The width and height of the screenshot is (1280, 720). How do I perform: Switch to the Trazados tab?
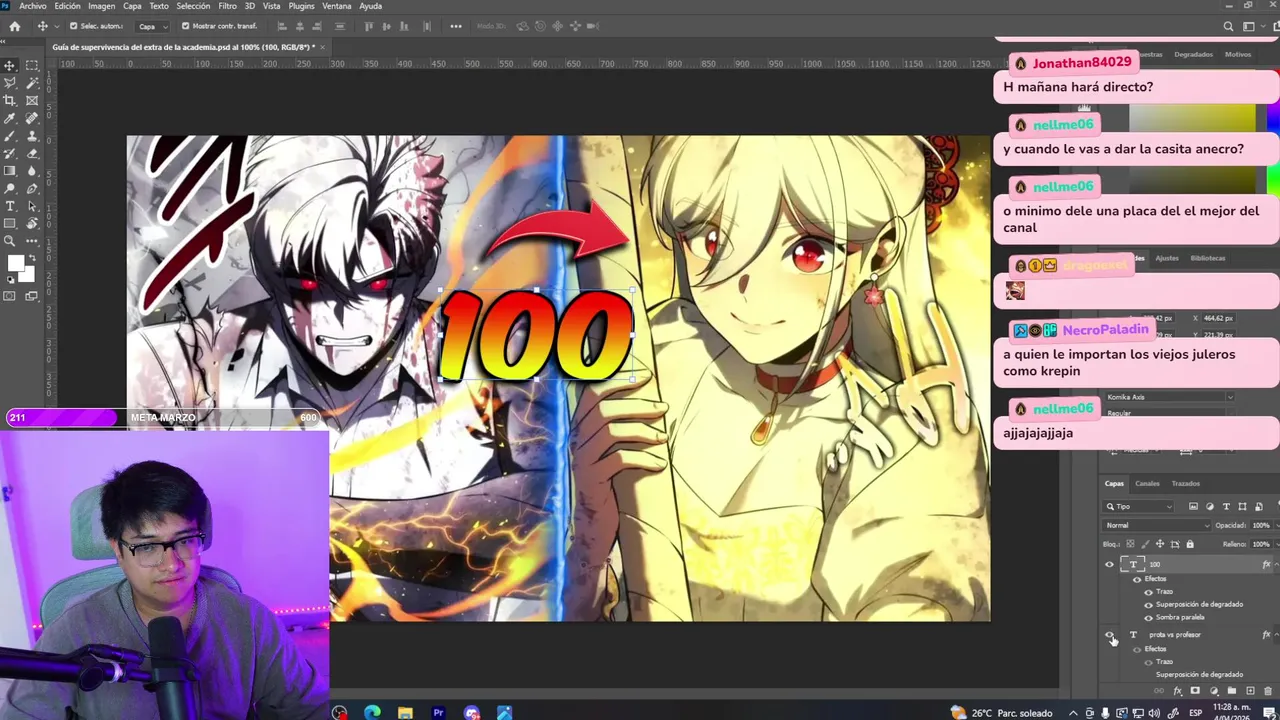[x=1186, y=483]
